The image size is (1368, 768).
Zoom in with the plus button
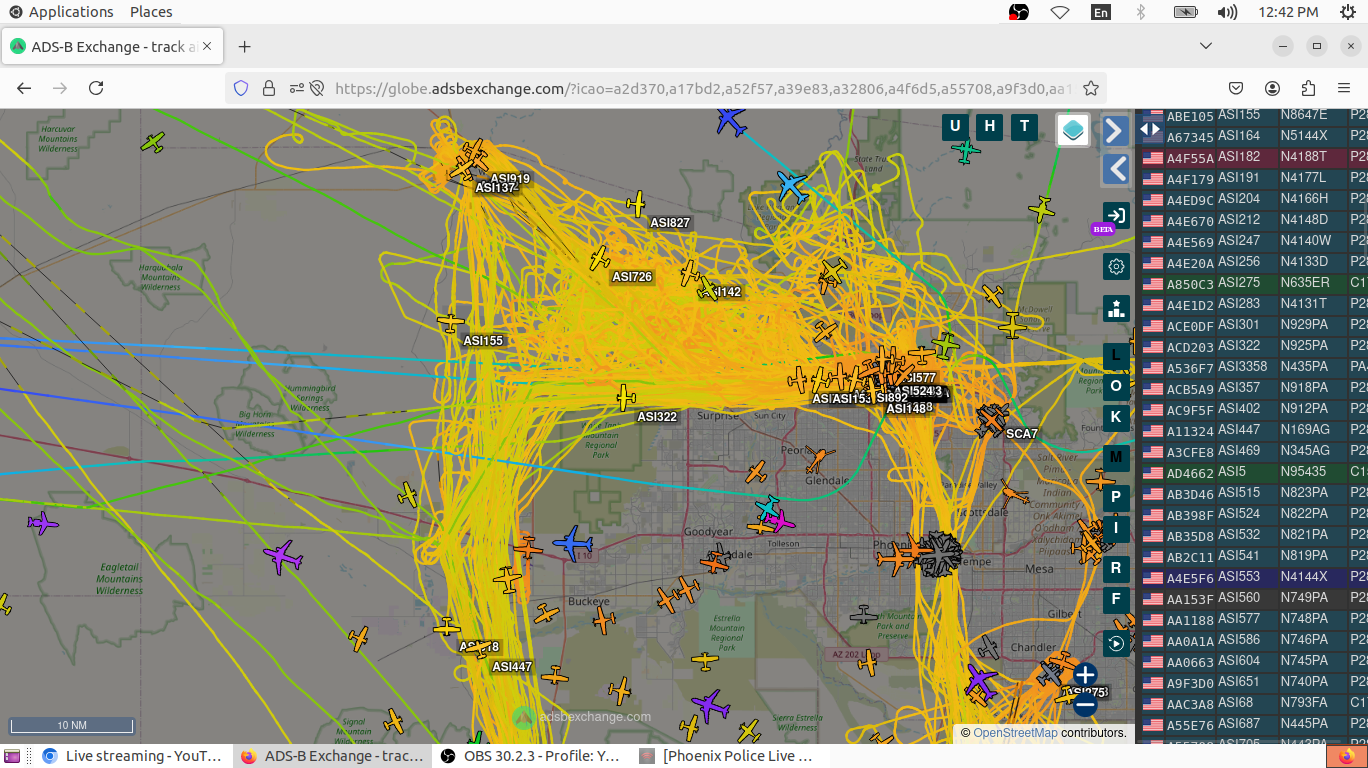tap(1086, 675)
